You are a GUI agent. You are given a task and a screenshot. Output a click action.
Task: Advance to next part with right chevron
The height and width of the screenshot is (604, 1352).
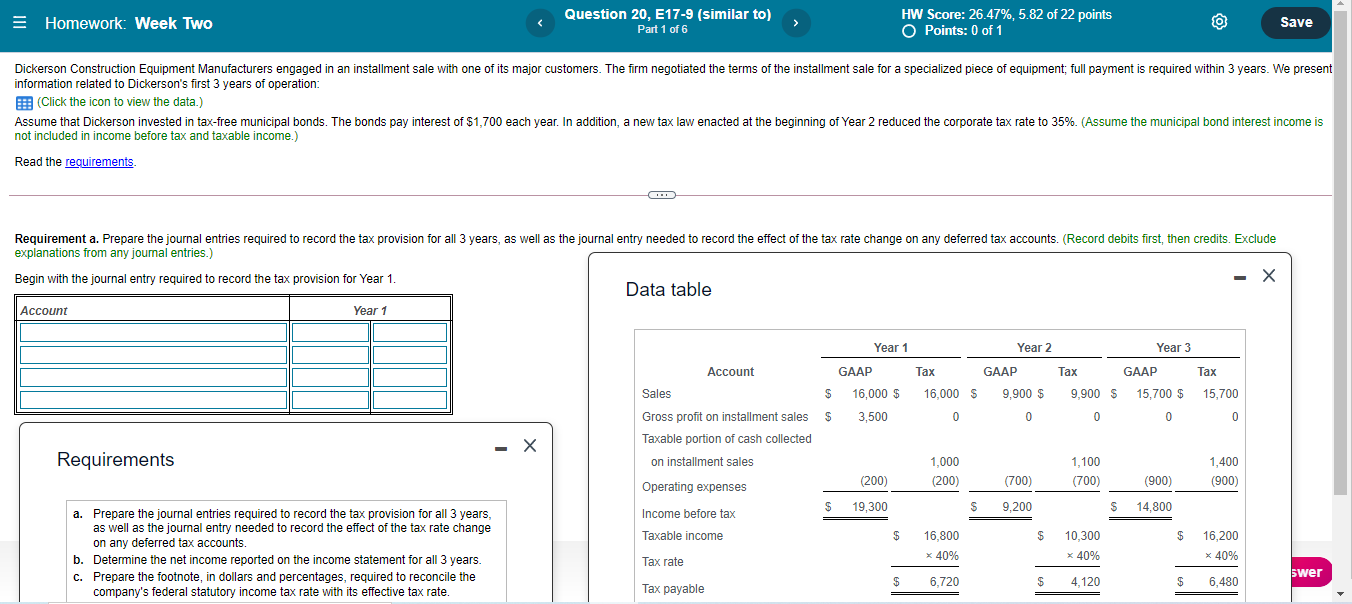pyautogui.click(x=796, y=22)
